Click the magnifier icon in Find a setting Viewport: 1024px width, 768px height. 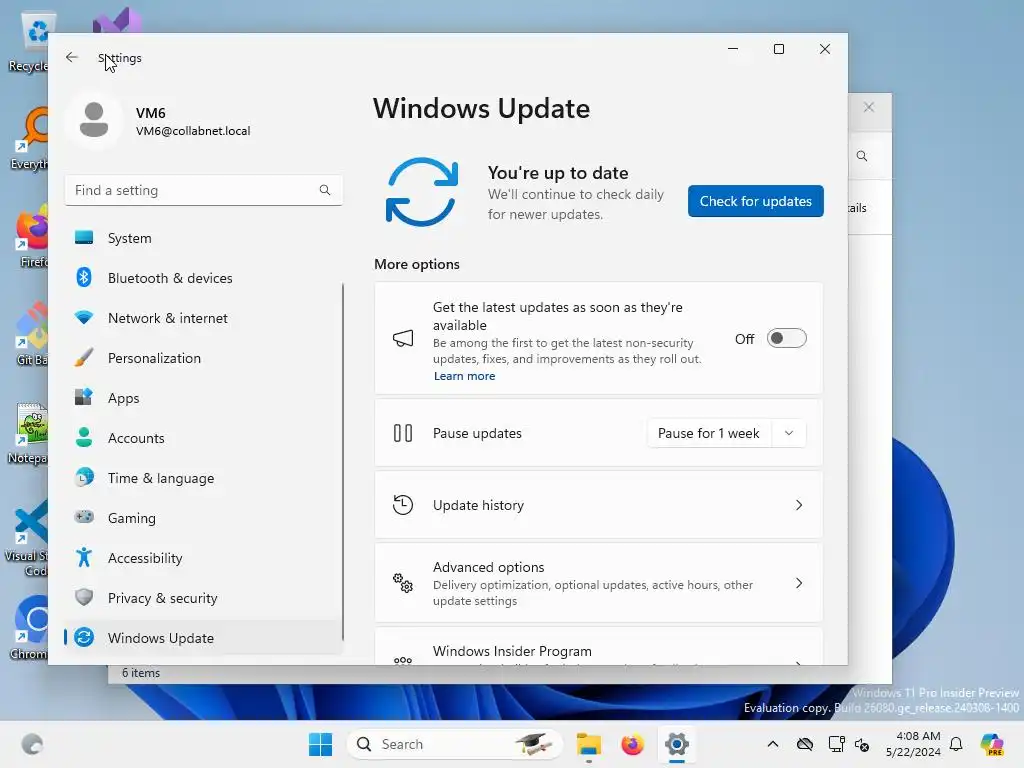(x=325, y=190)
